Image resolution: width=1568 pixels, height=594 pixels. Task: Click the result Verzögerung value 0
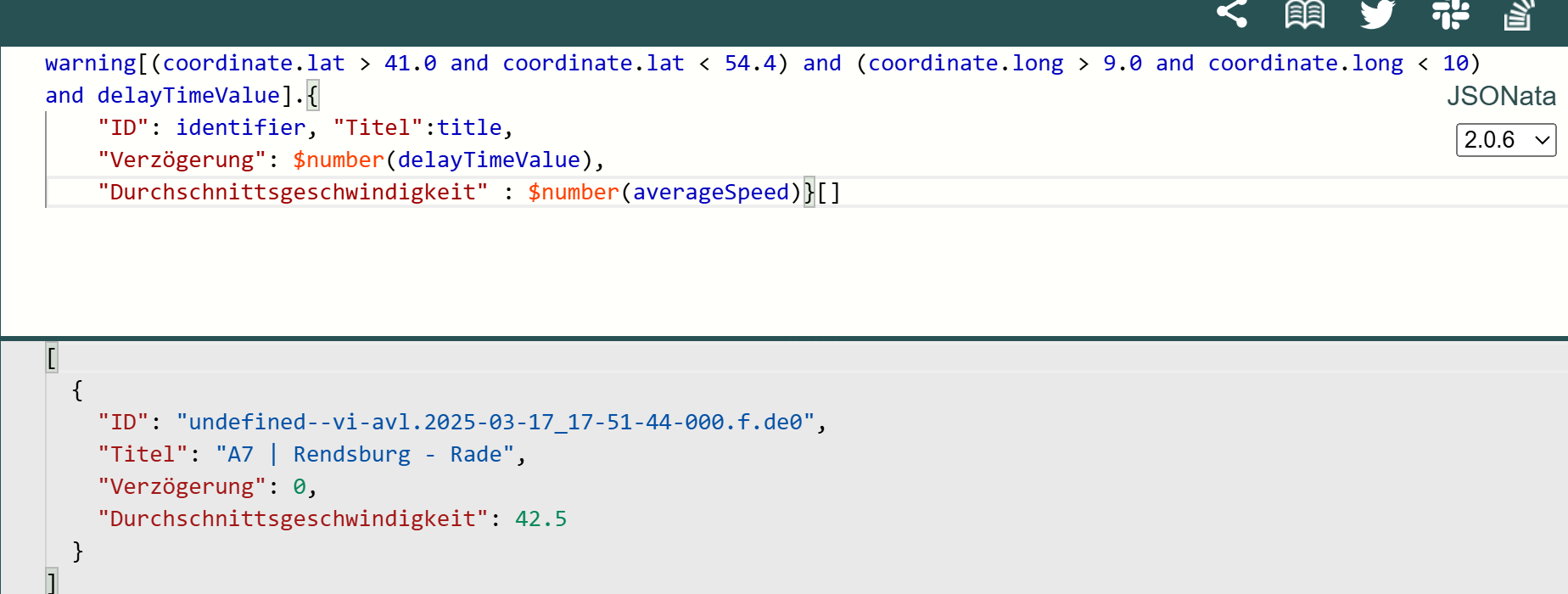coord(300,487)
